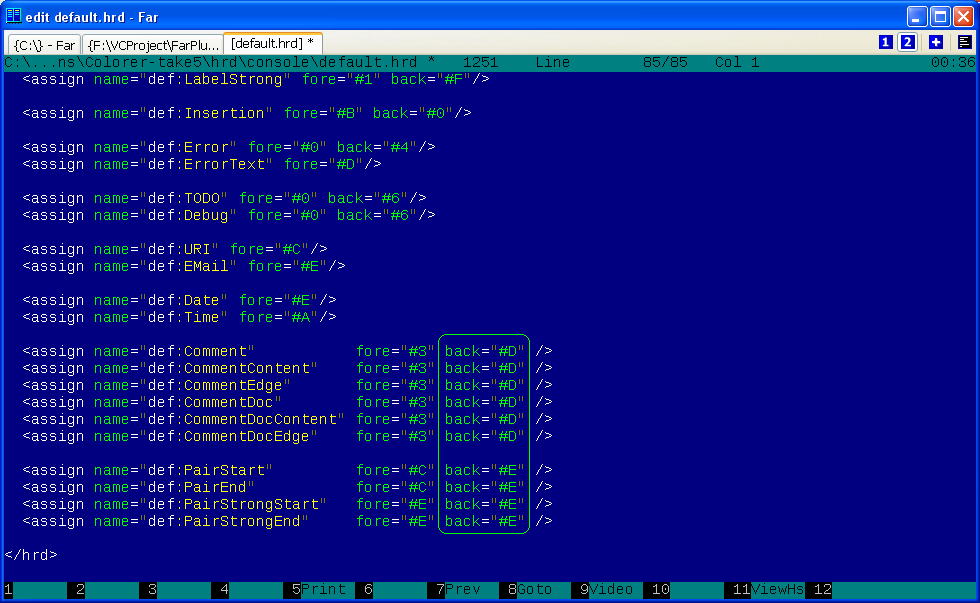This screenshot has width=980, height=603.
Task: Click the def:PairStrongEnd back="#E" value
Action: 485,521
